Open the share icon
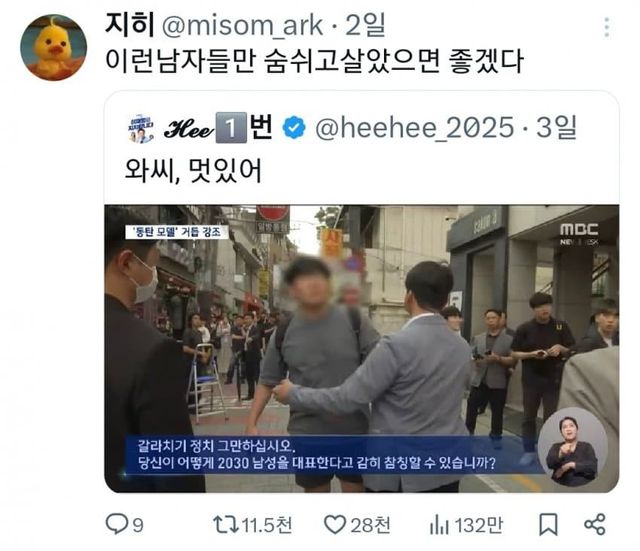 pos(595,524)
